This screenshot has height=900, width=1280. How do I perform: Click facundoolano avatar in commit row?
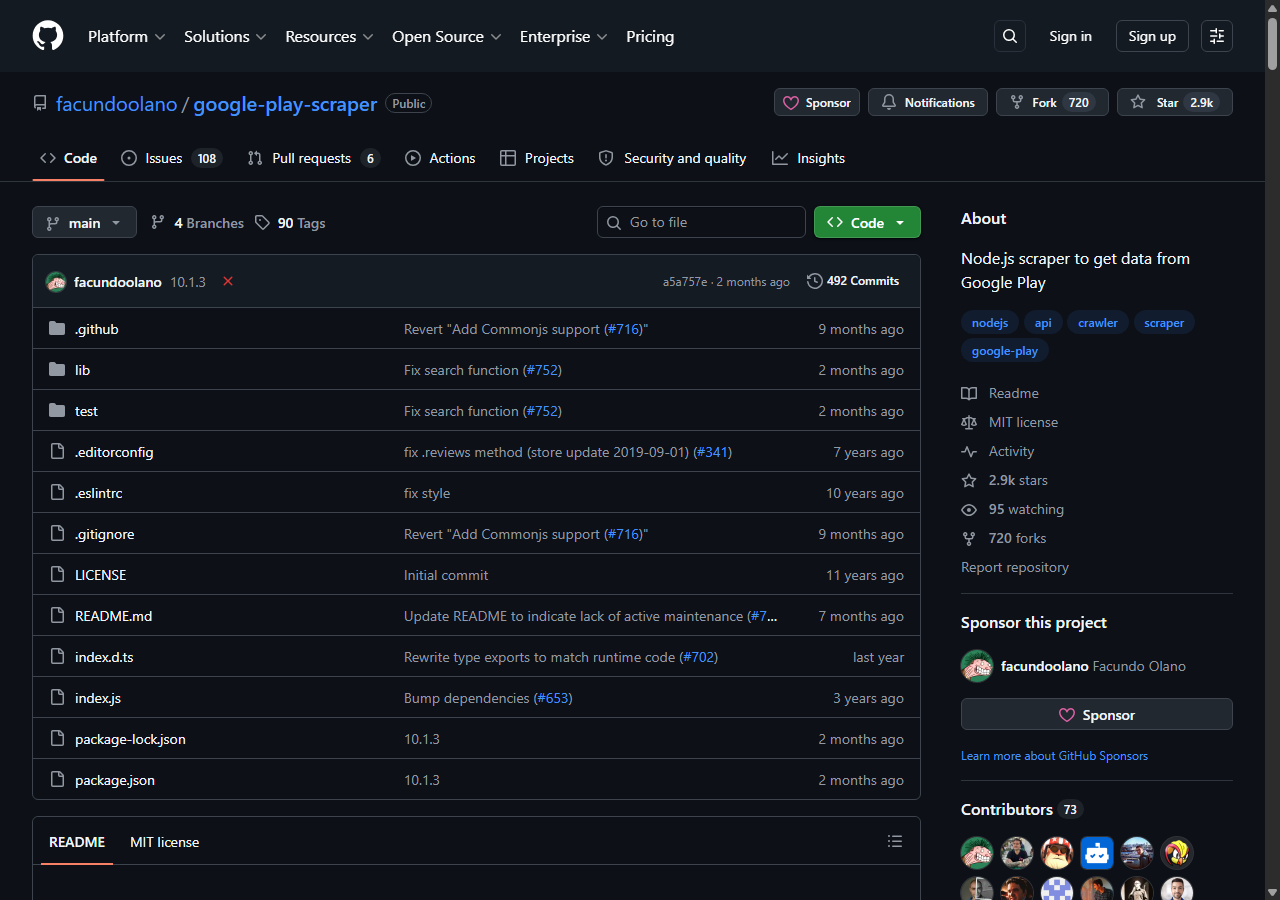pos(56,282)
